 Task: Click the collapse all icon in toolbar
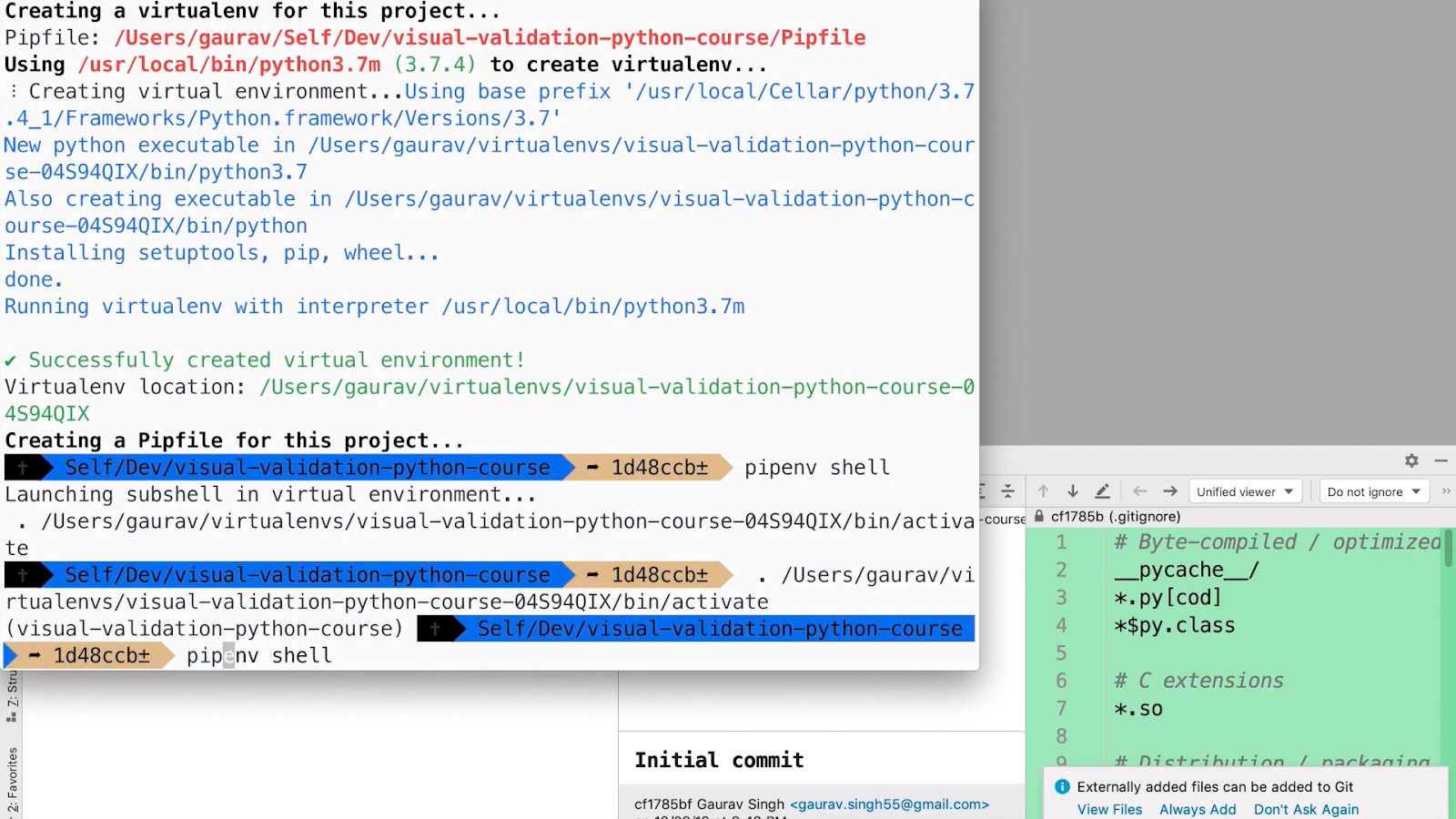pyautogui.click(x=1007, y=491)
